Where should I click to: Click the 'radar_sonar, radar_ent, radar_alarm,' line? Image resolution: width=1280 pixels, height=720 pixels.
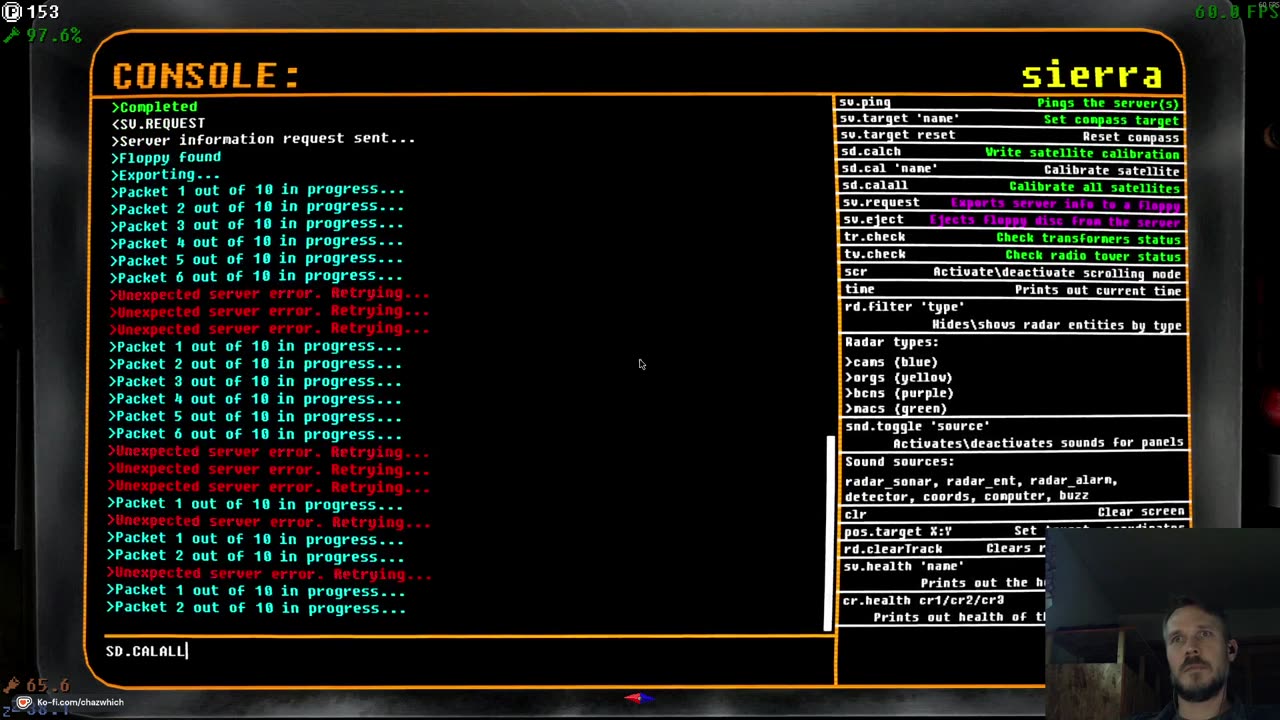[982, 481]
